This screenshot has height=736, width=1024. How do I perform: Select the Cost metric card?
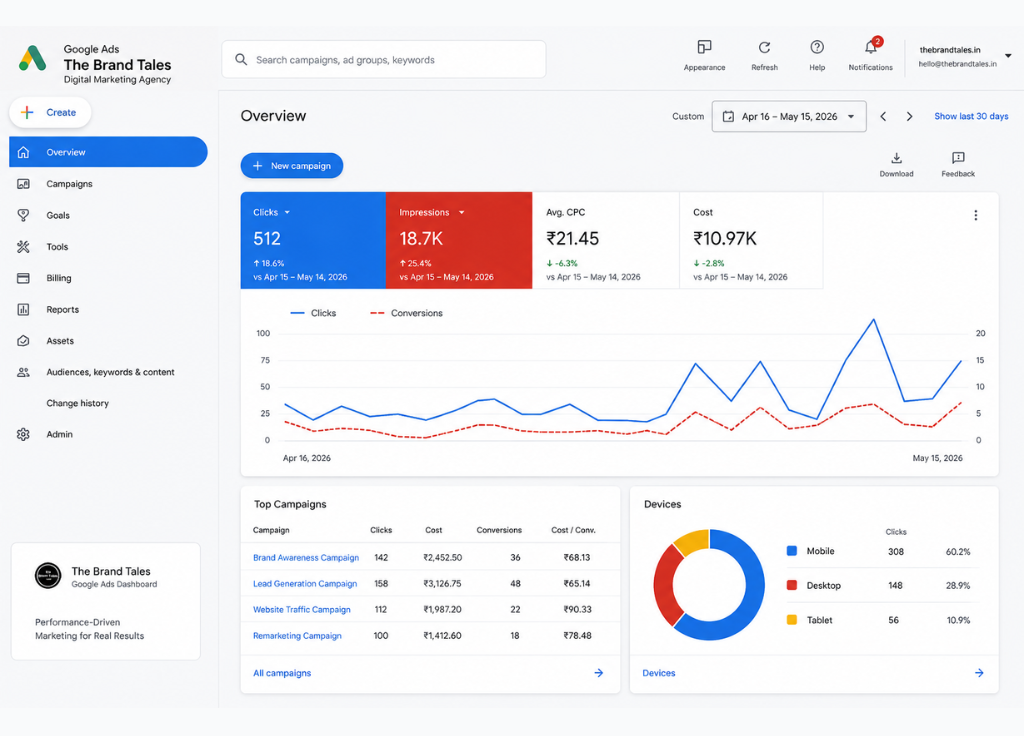click(x=751, y=240)
